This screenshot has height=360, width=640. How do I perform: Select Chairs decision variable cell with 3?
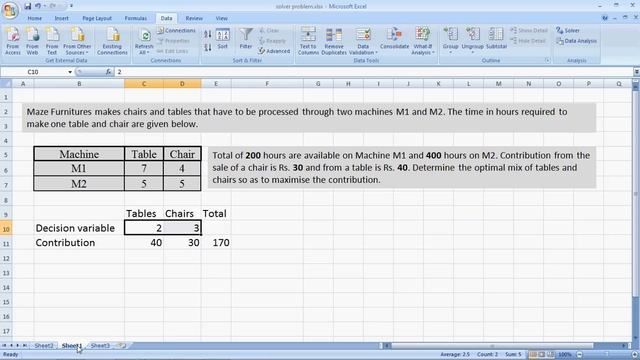click(182, 228)
